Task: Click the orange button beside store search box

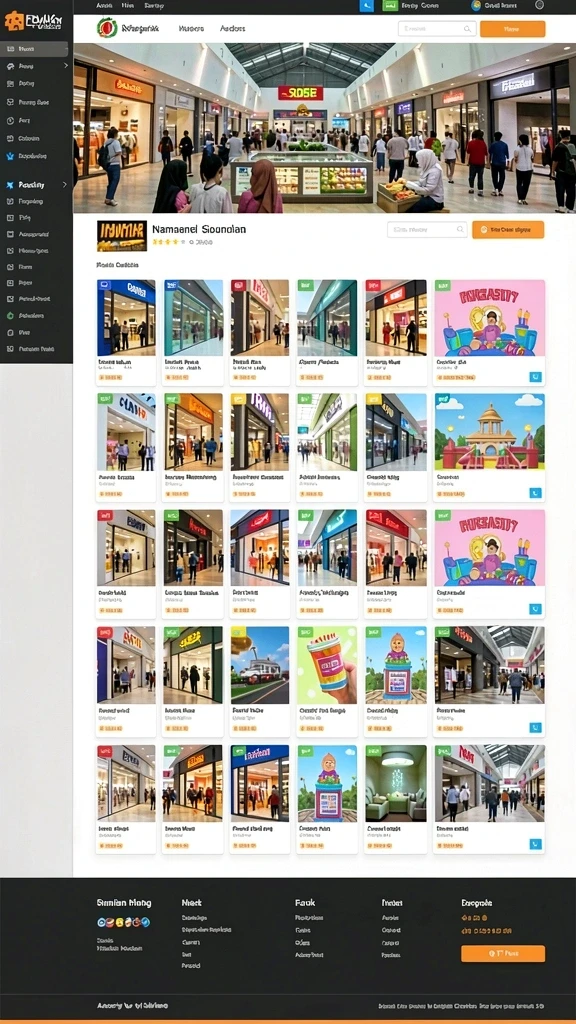Action: click(508, 229)
